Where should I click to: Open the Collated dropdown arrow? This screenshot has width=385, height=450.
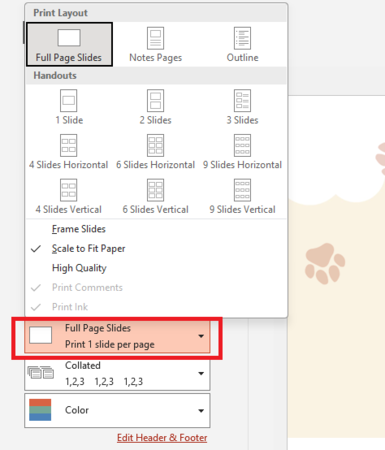[x=201, y=373]
